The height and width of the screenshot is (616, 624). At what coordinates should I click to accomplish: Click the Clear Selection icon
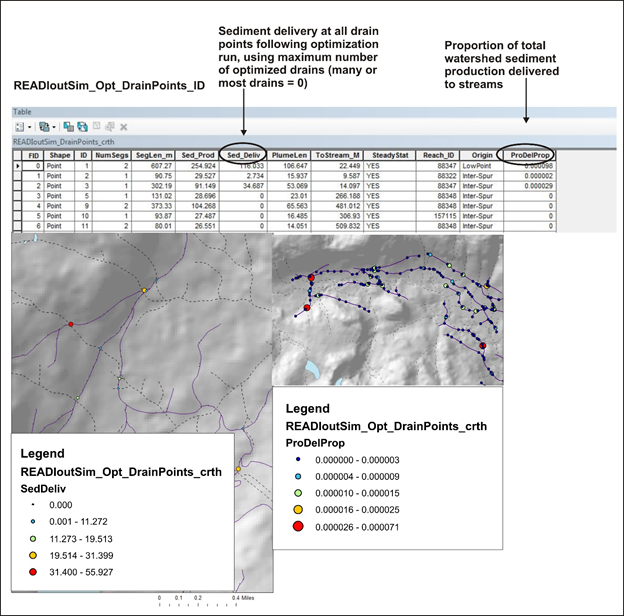point(95,127)
